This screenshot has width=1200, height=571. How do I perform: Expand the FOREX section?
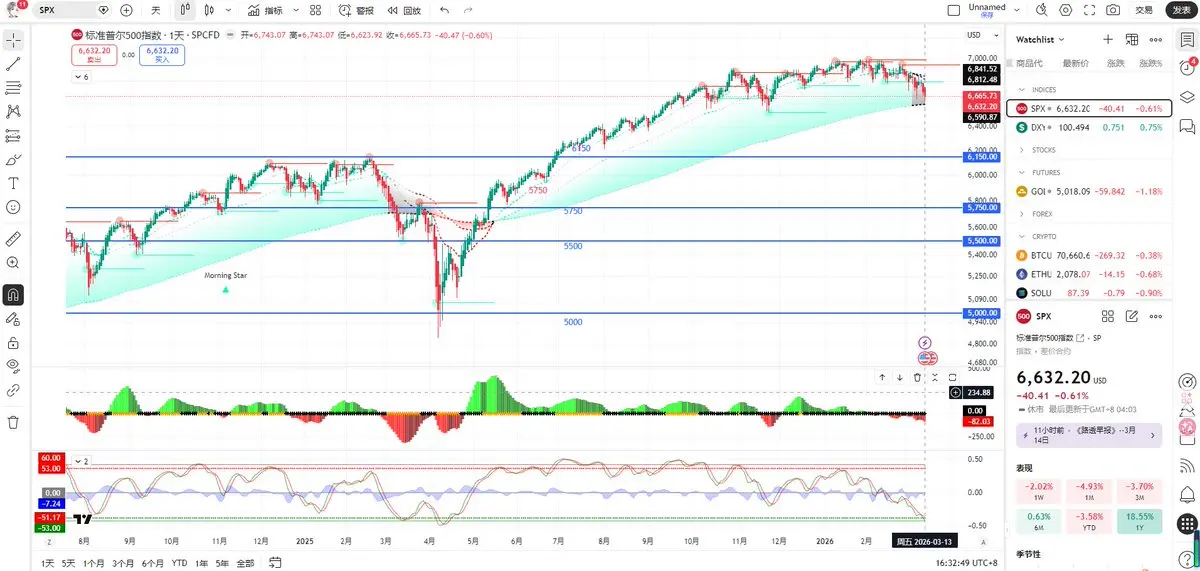click(x=1021, y=214)
